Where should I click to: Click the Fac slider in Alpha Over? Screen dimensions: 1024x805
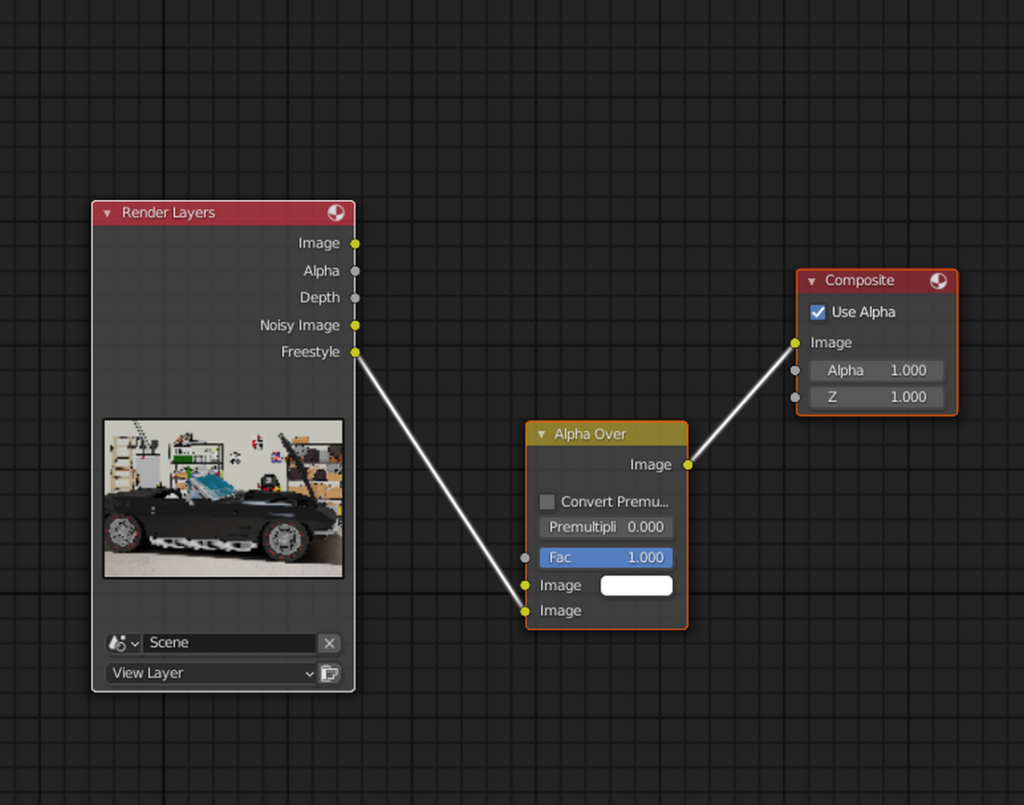606,557
